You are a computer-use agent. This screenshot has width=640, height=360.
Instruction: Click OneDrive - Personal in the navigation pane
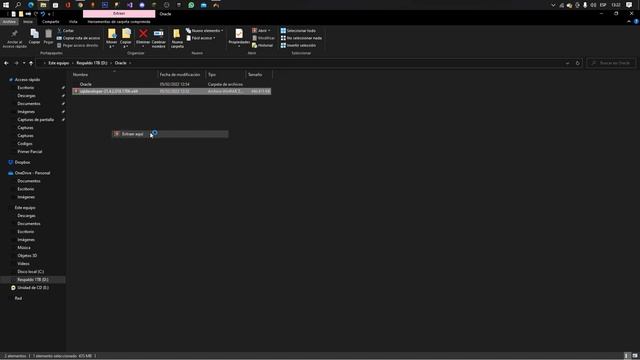coord(32,173)
